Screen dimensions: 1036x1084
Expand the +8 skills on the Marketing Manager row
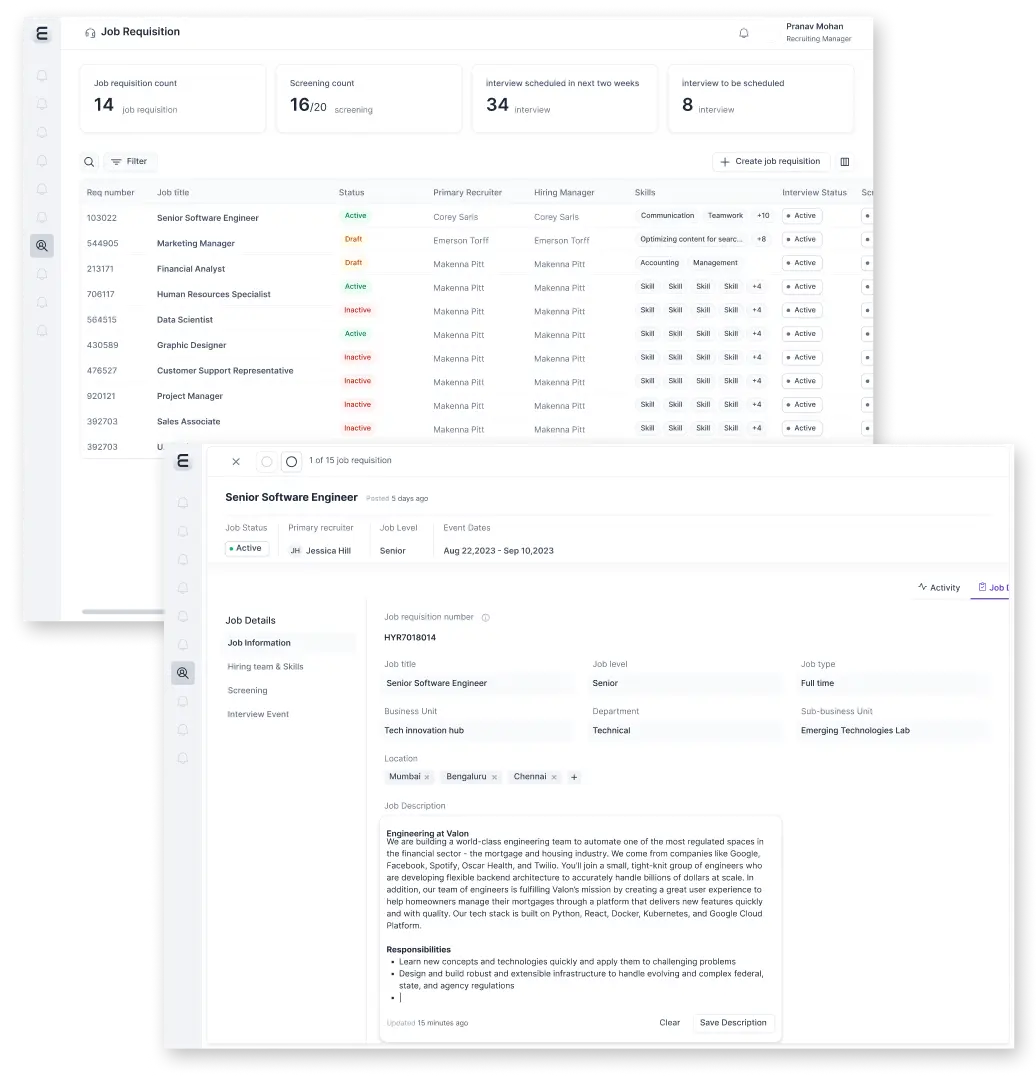coord(761,240)
